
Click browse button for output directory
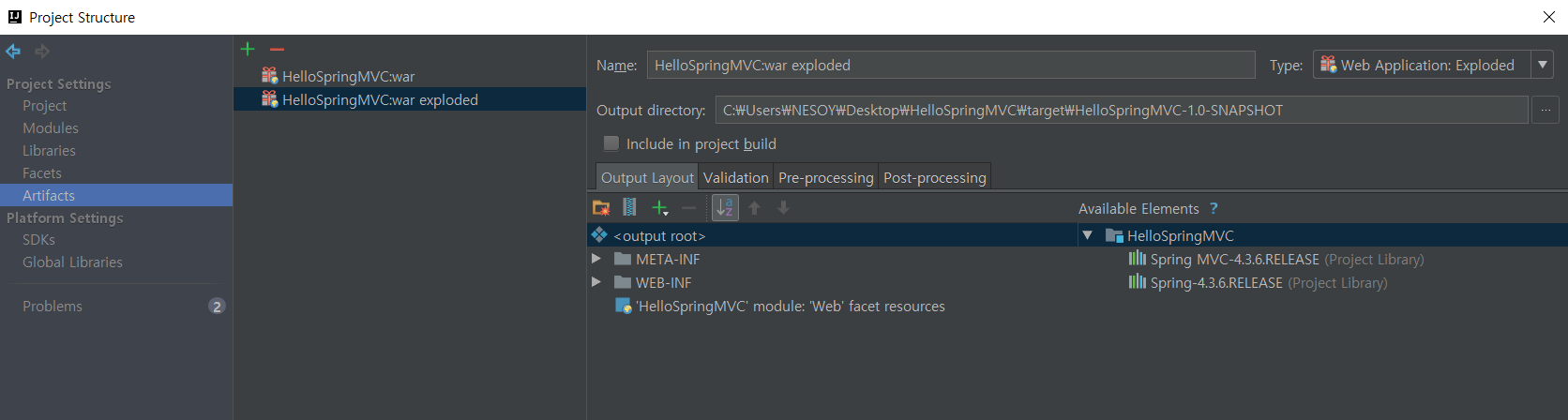[x=1545, y=111]
